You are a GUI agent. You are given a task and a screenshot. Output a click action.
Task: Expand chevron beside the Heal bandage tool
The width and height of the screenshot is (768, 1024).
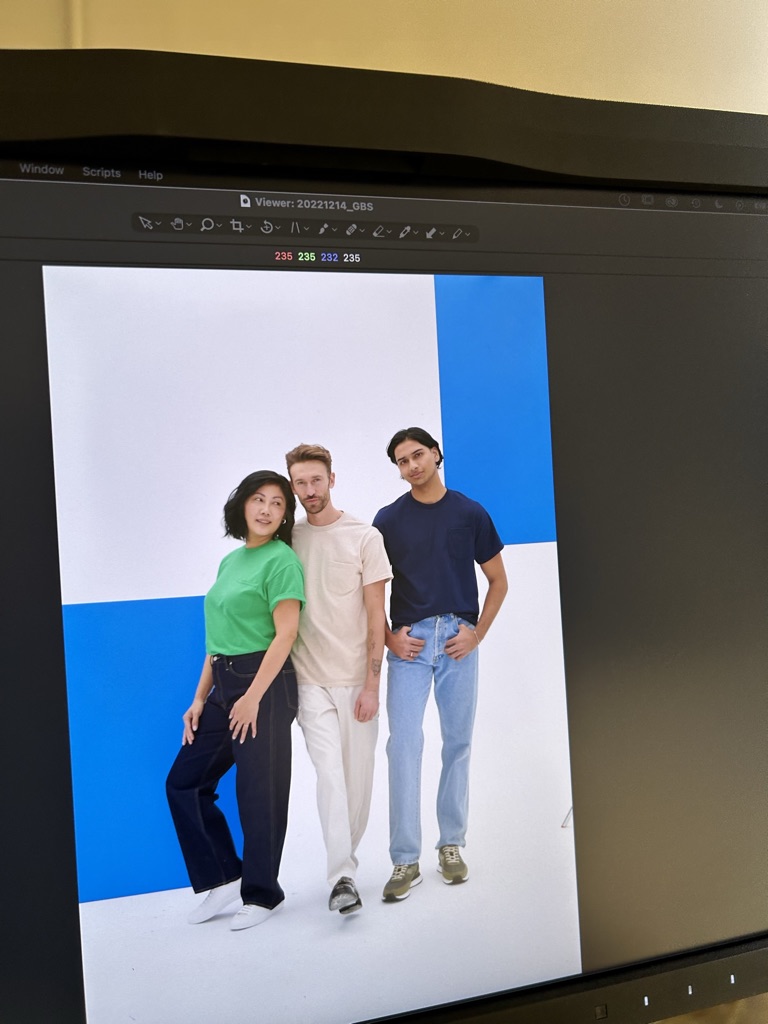(x=362, y=230)
